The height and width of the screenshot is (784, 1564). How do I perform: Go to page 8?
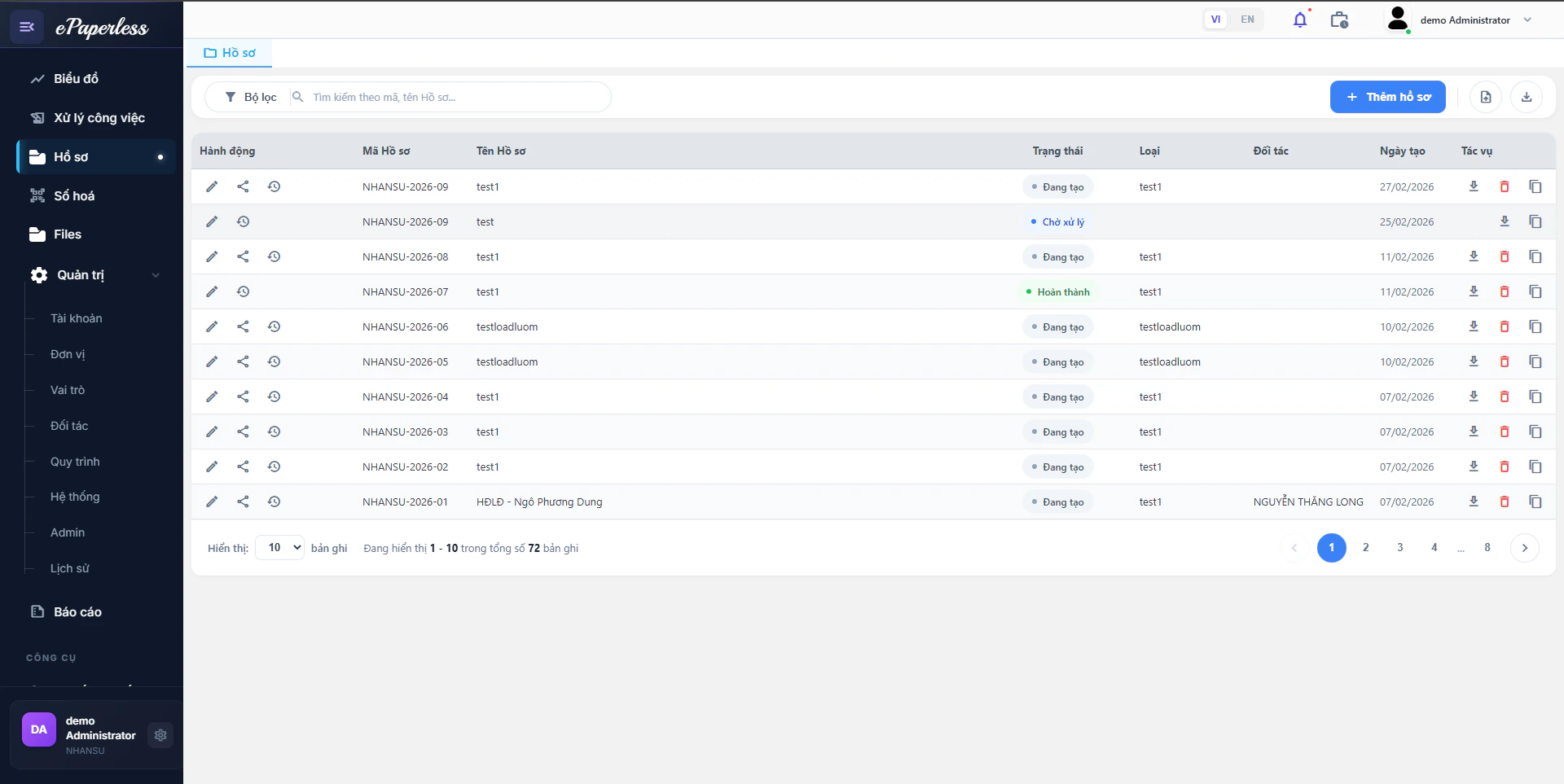click(x=1487, y=548)
